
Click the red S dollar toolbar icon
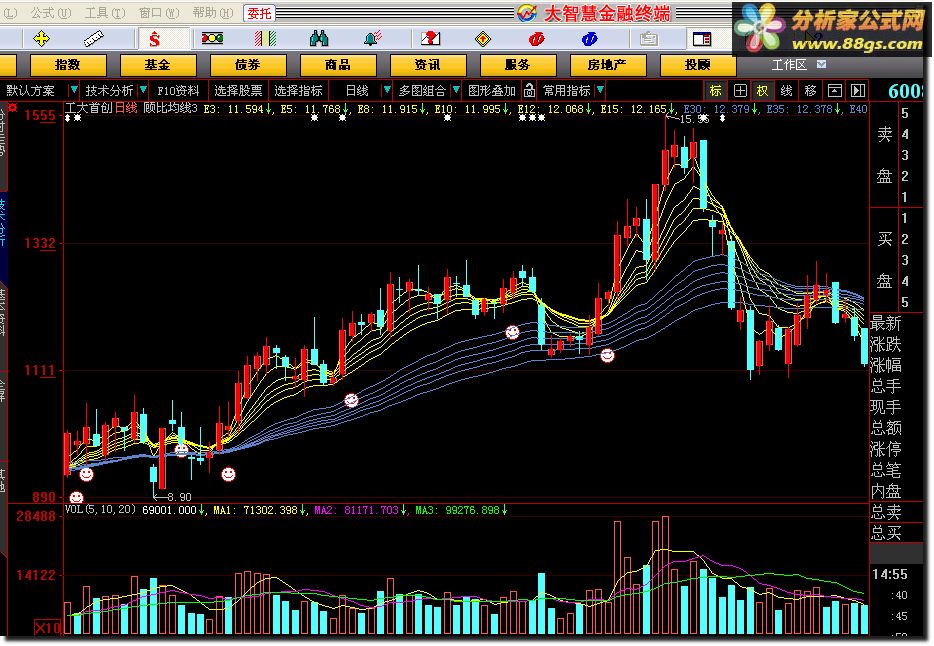[154, 39]
